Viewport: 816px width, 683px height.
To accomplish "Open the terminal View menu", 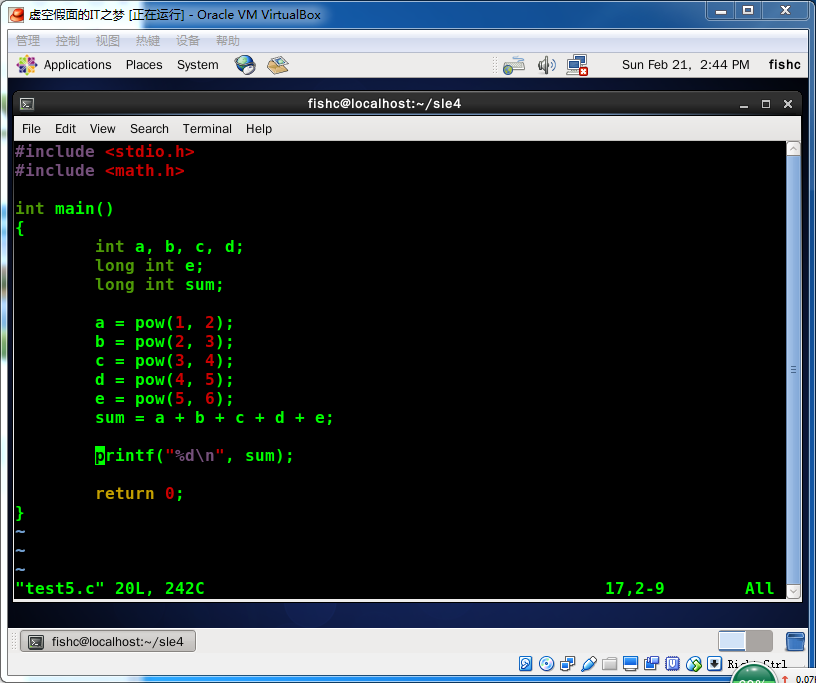I will tap(103, 129).
